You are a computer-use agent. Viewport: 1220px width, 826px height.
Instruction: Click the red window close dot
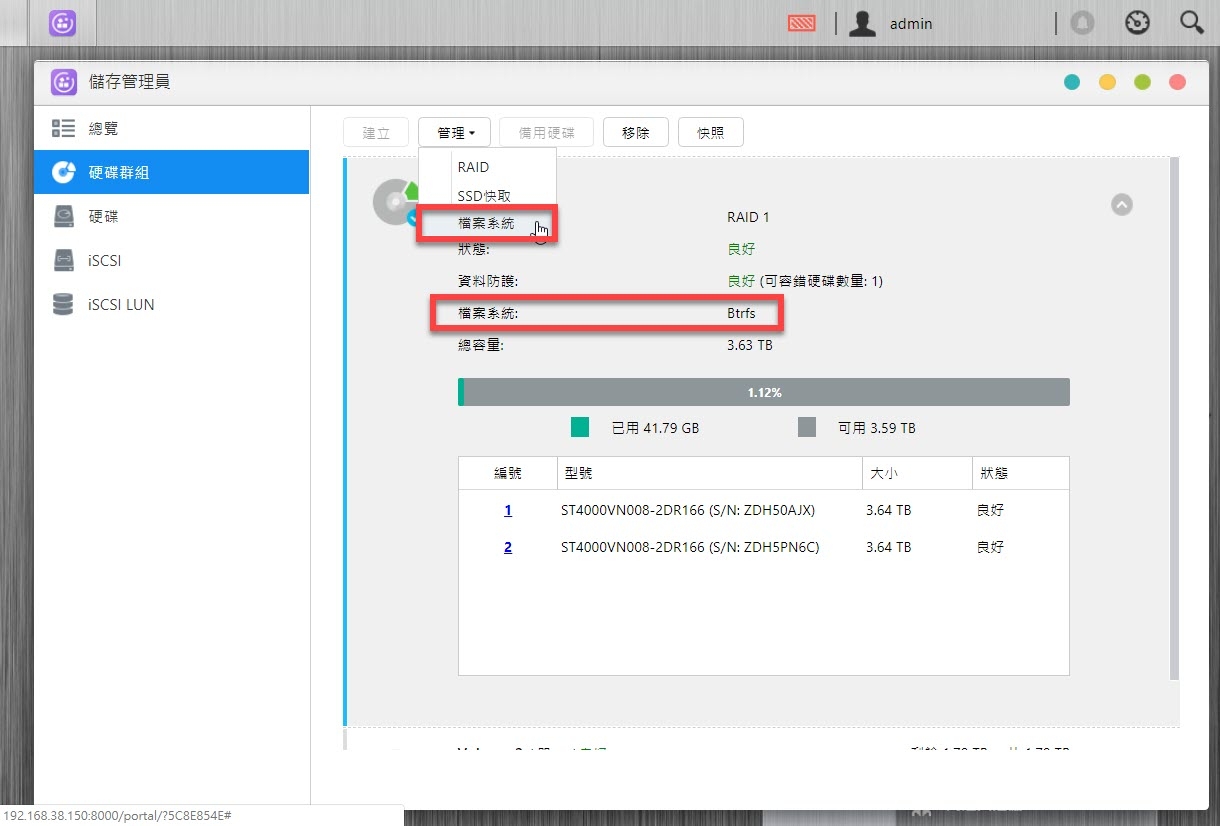point(1177,83)
